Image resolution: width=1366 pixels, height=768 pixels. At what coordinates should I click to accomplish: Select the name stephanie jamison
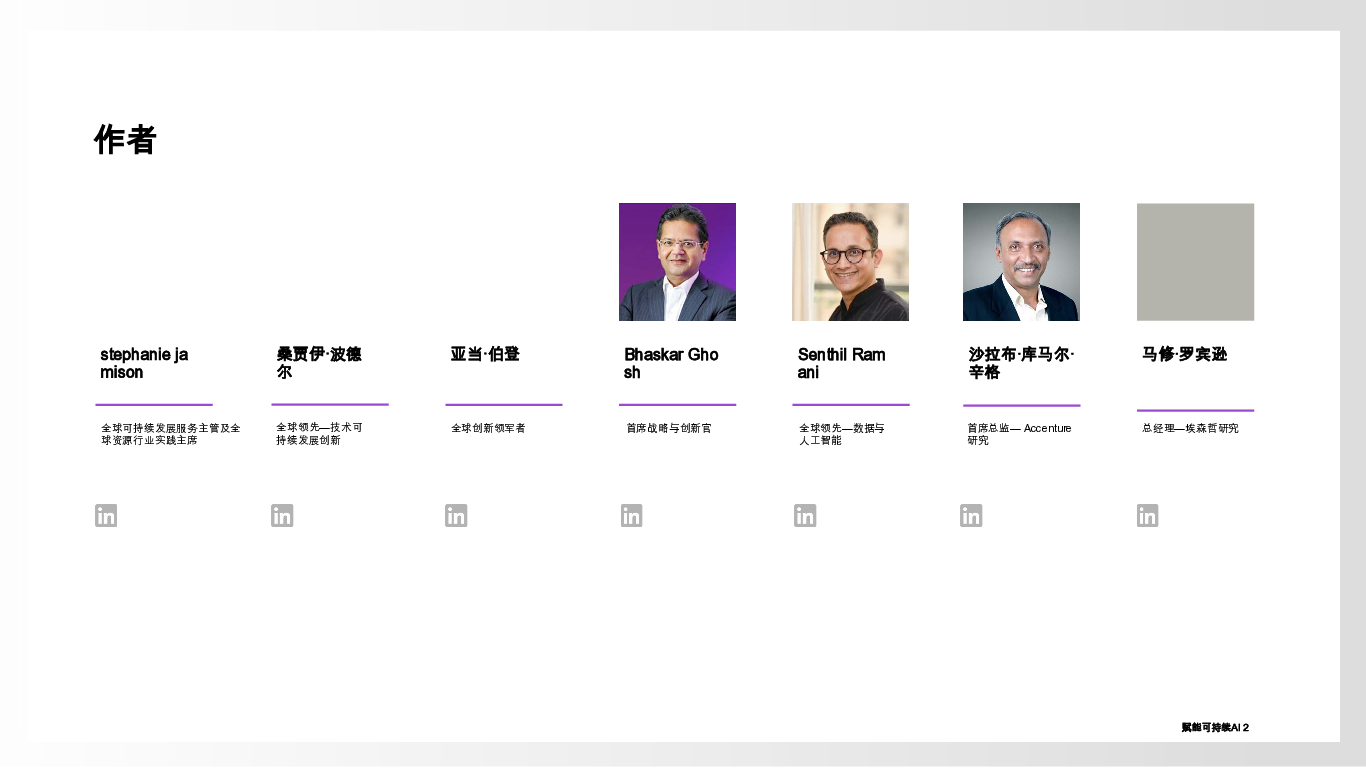144,363
